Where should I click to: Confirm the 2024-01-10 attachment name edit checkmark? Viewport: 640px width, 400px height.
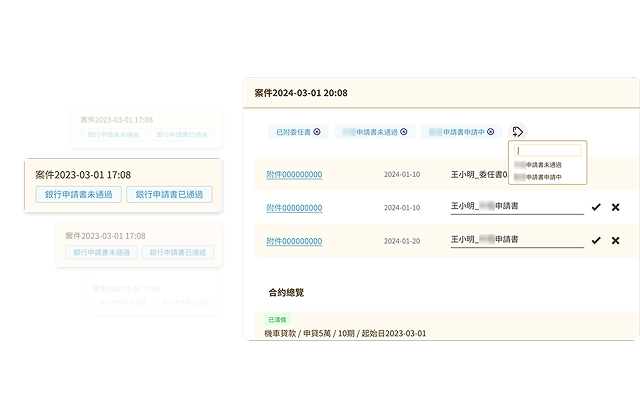tap(596, 207)
